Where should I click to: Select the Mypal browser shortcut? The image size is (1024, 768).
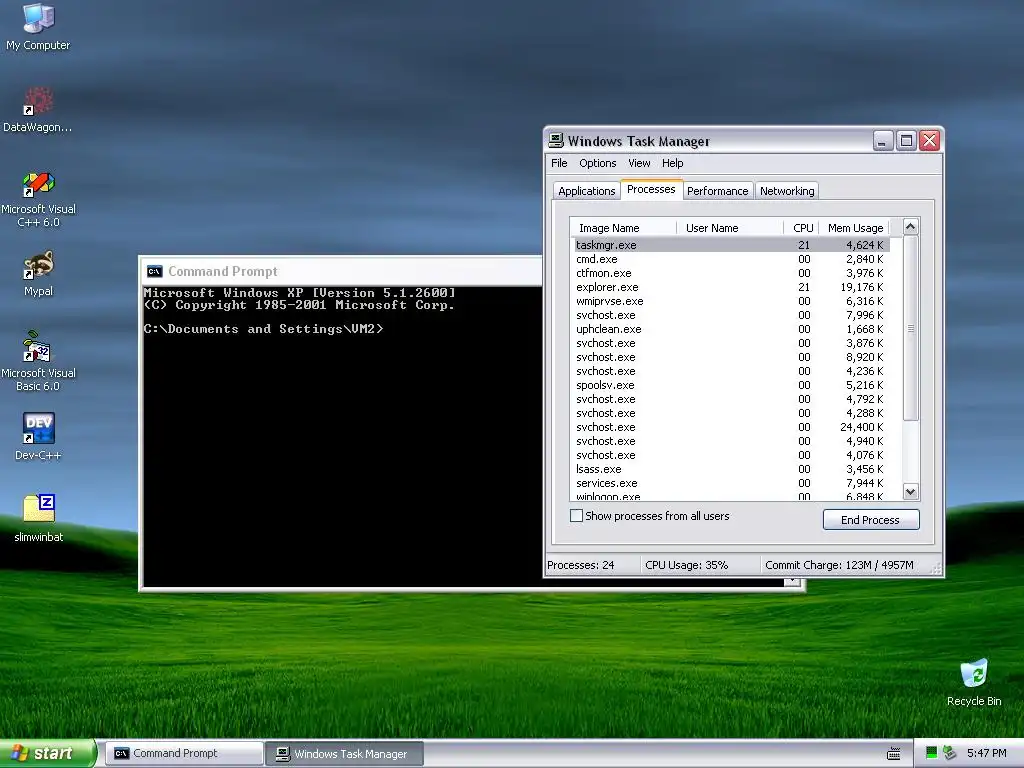coord(38,274)
